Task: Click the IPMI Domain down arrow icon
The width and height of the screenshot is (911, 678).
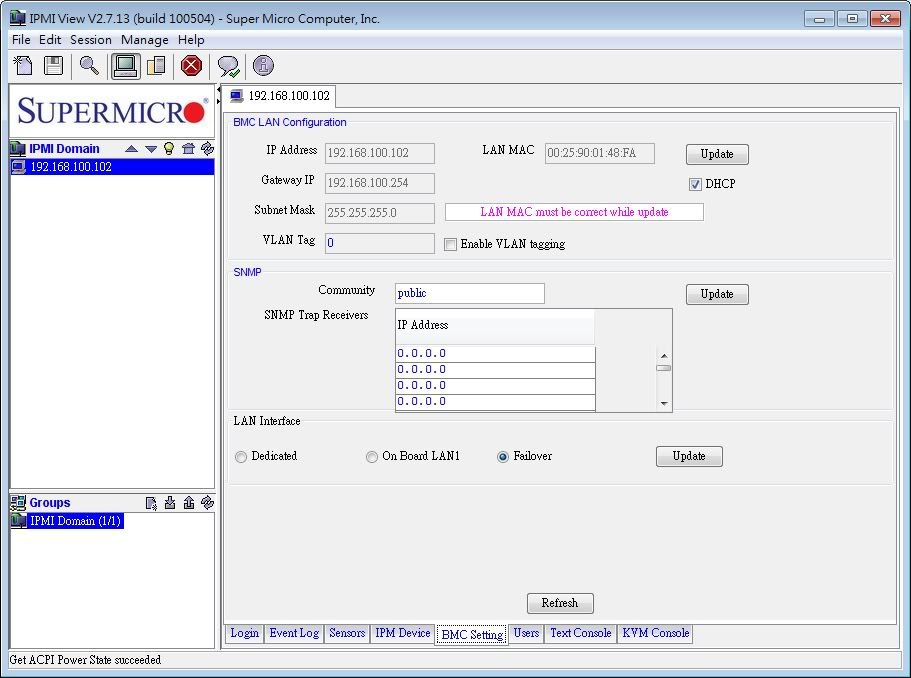Action: 151,149
